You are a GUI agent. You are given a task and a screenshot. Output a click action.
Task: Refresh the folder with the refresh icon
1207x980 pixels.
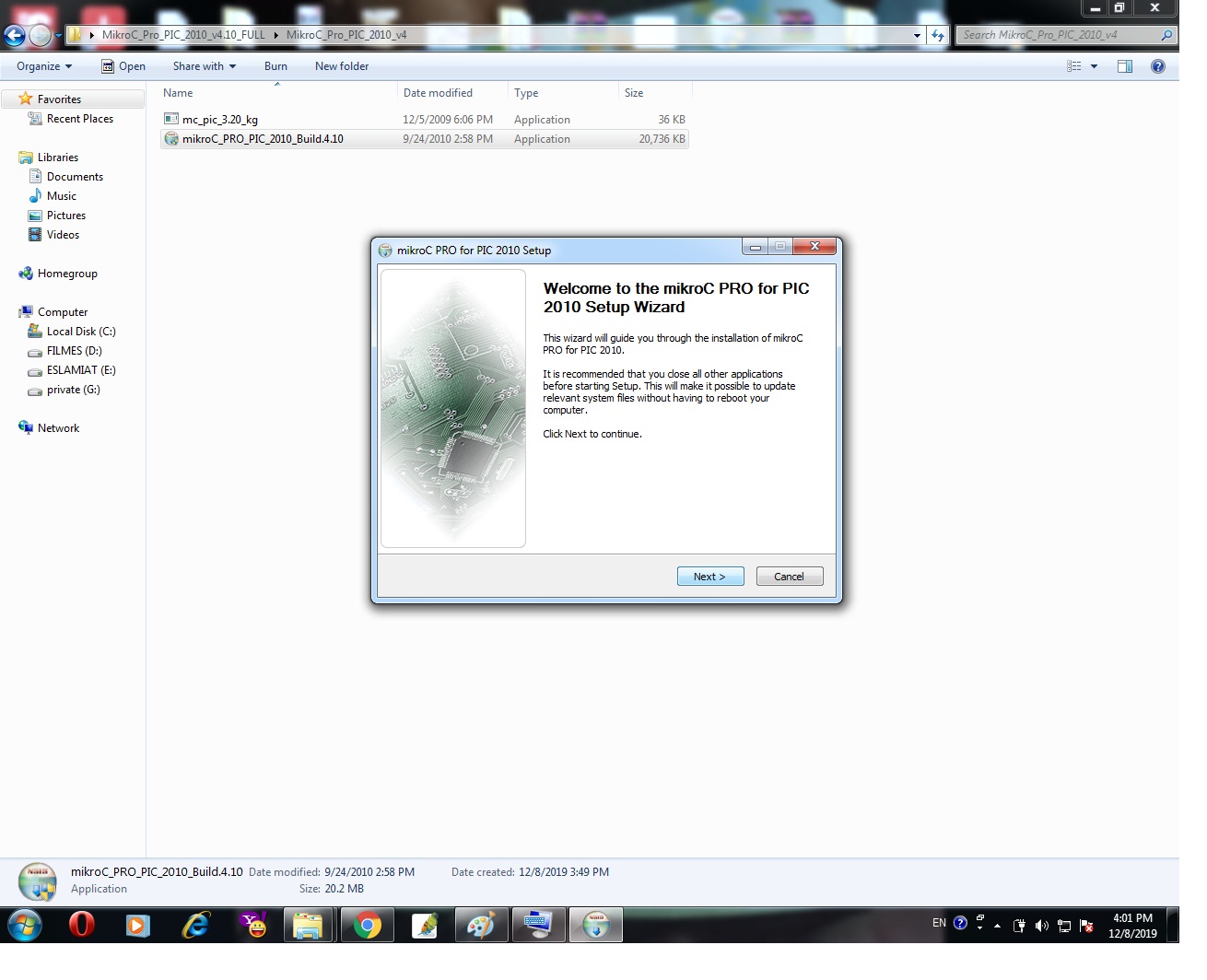(938, 35)
